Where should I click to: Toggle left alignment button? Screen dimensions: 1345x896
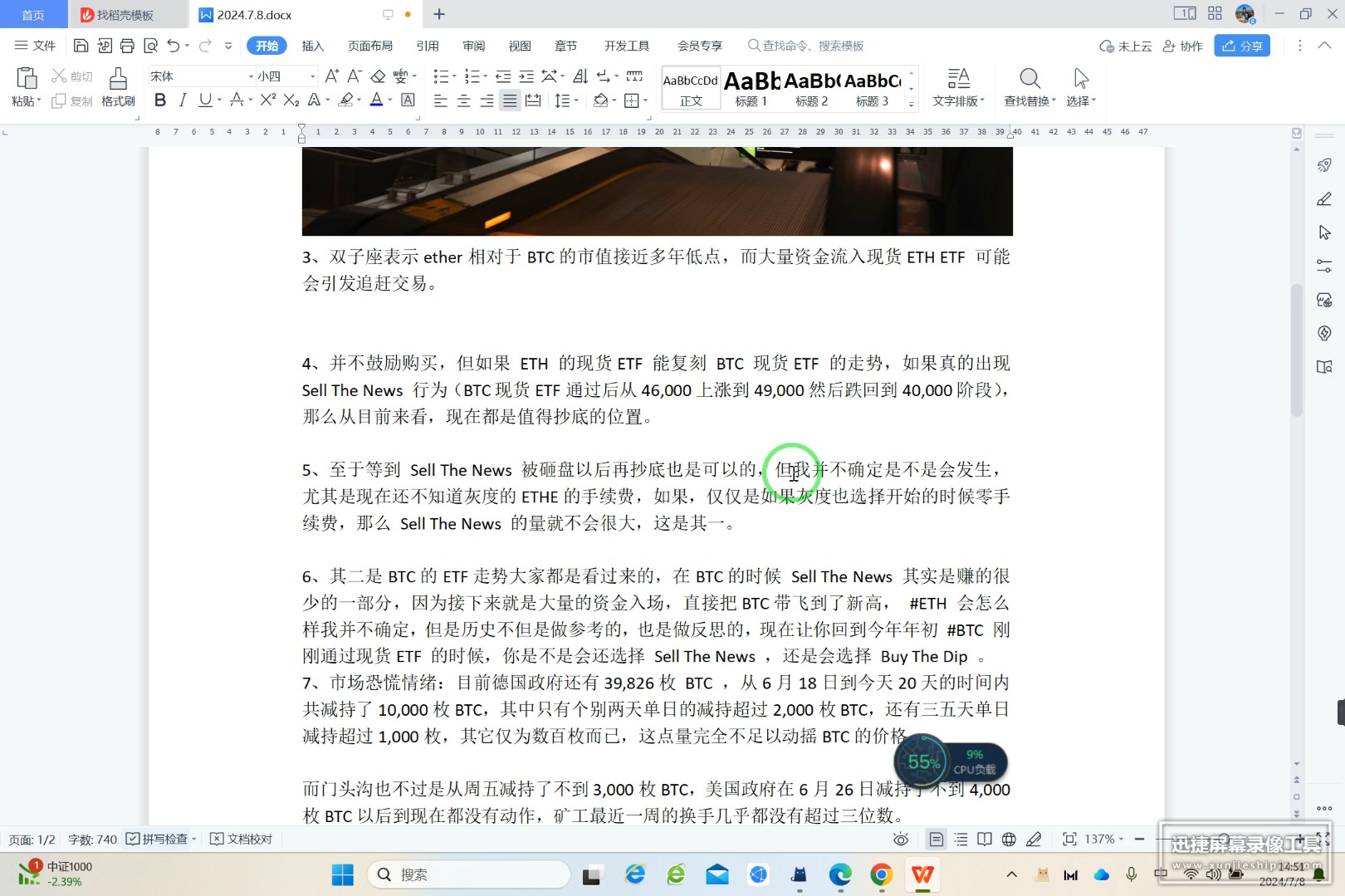point(441,100)
